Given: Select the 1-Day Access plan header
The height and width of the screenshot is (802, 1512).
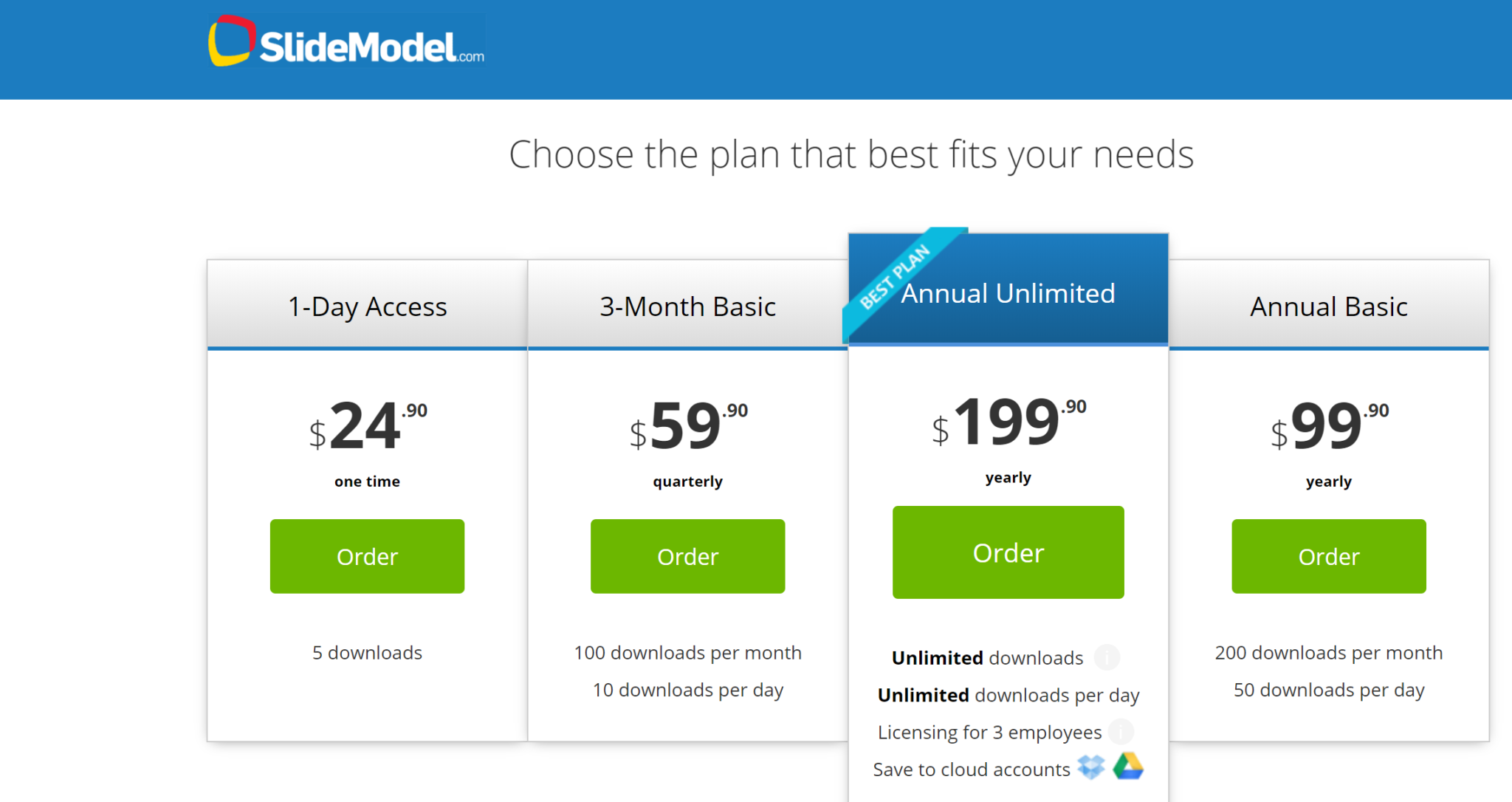Looking at the screenshot, I should (x=367, y=306).
